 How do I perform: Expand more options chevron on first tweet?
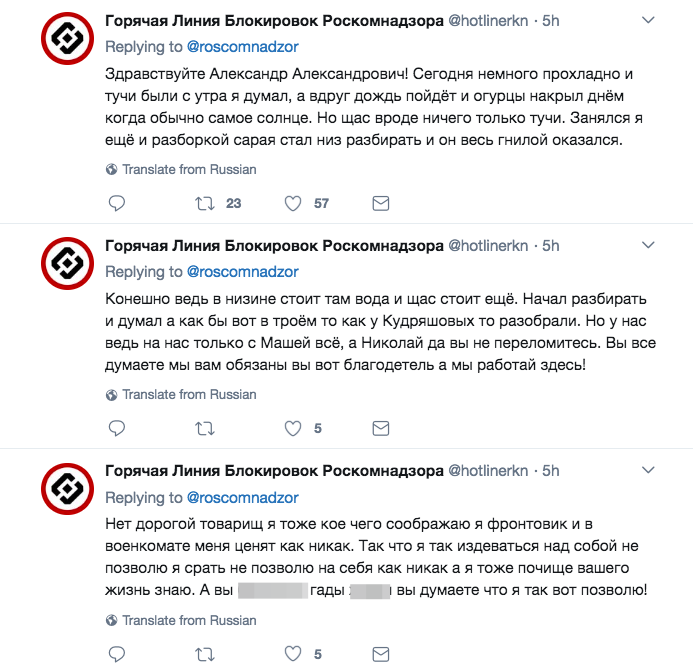click(x=648, y=20)
